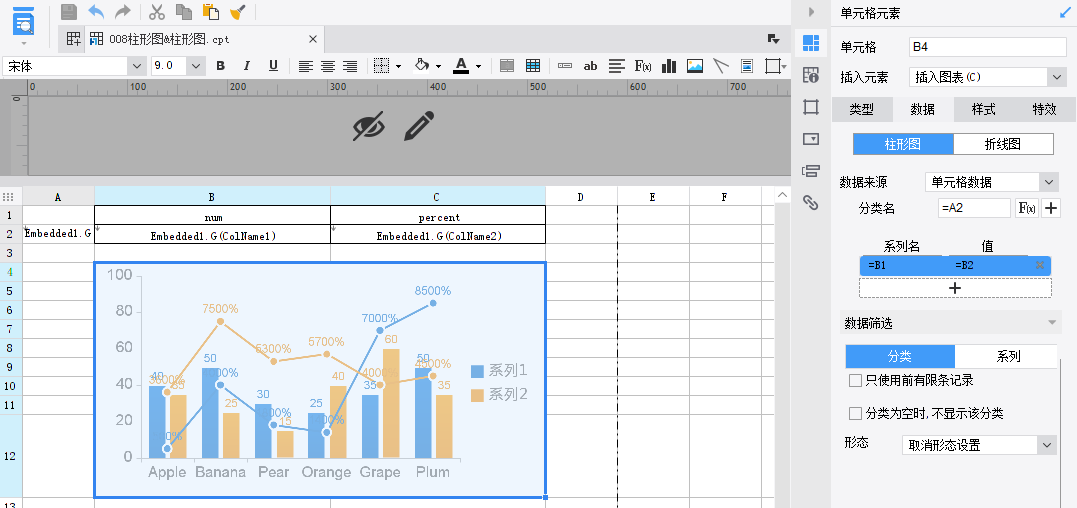Viewport: 1077px width, 508px height.
Task: Collapse the right panel arrow
Action: tap(811, 12)
